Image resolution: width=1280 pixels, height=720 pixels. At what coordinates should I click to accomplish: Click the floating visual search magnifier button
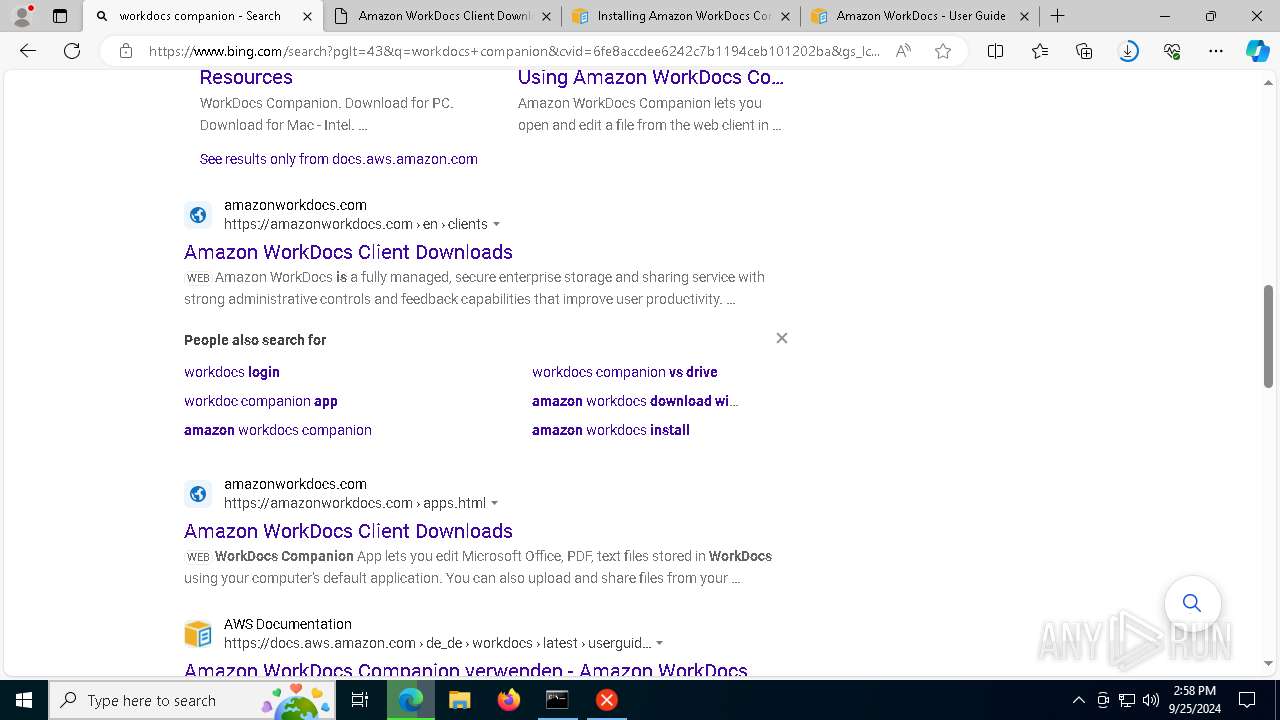(x=1192, y=603)
